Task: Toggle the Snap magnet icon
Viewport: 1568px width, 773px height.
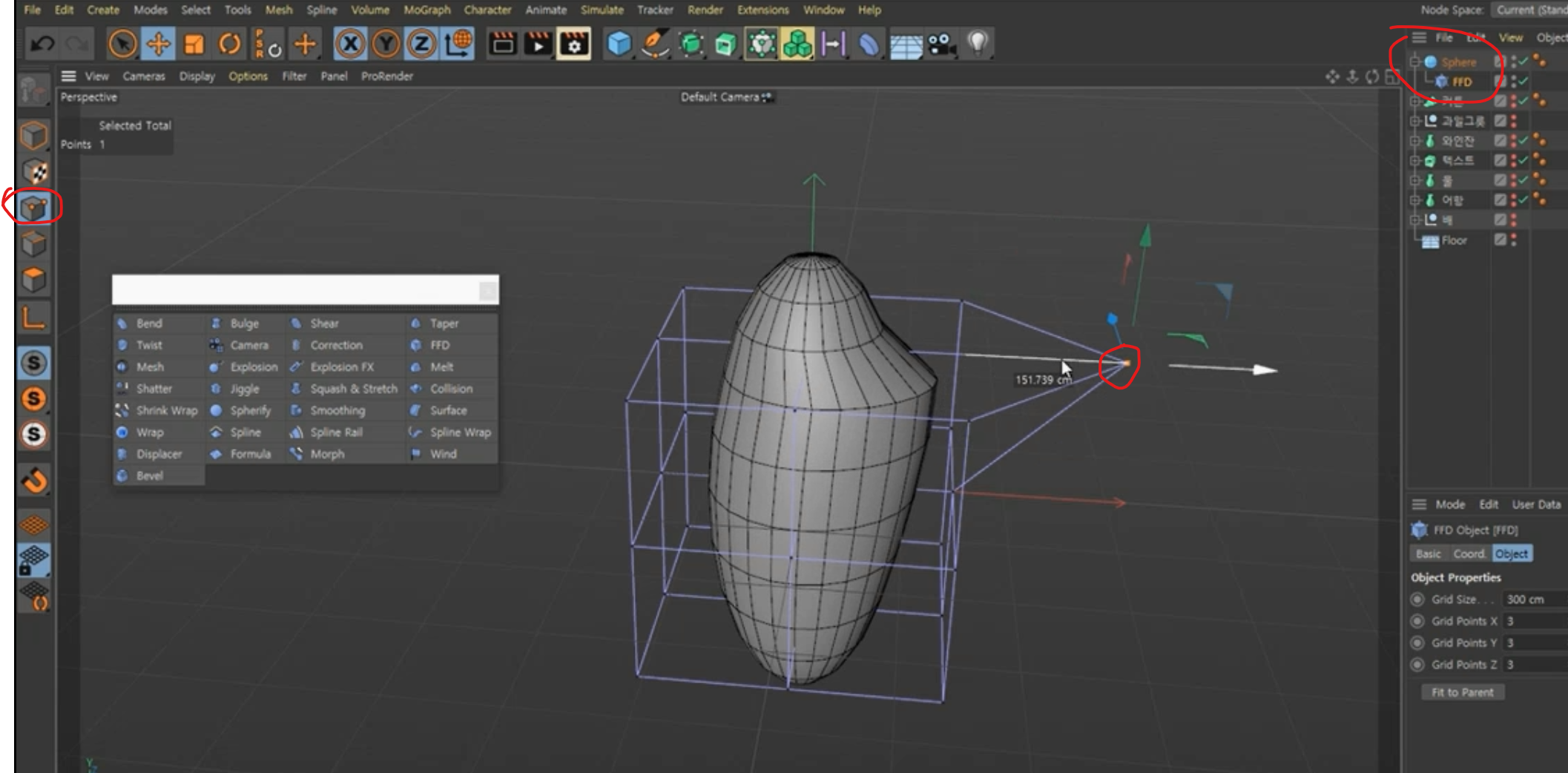Action: 33,481
